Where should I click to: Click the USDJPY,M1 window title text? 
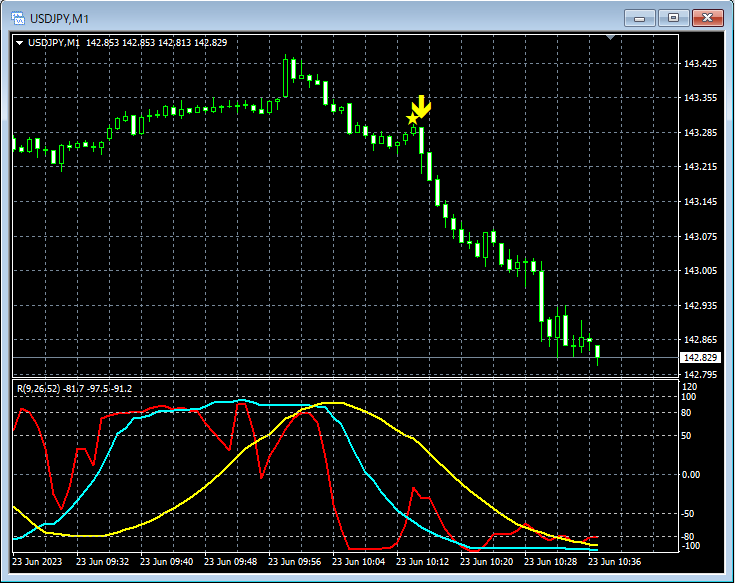pyautogui.click(x=59, y=19)
